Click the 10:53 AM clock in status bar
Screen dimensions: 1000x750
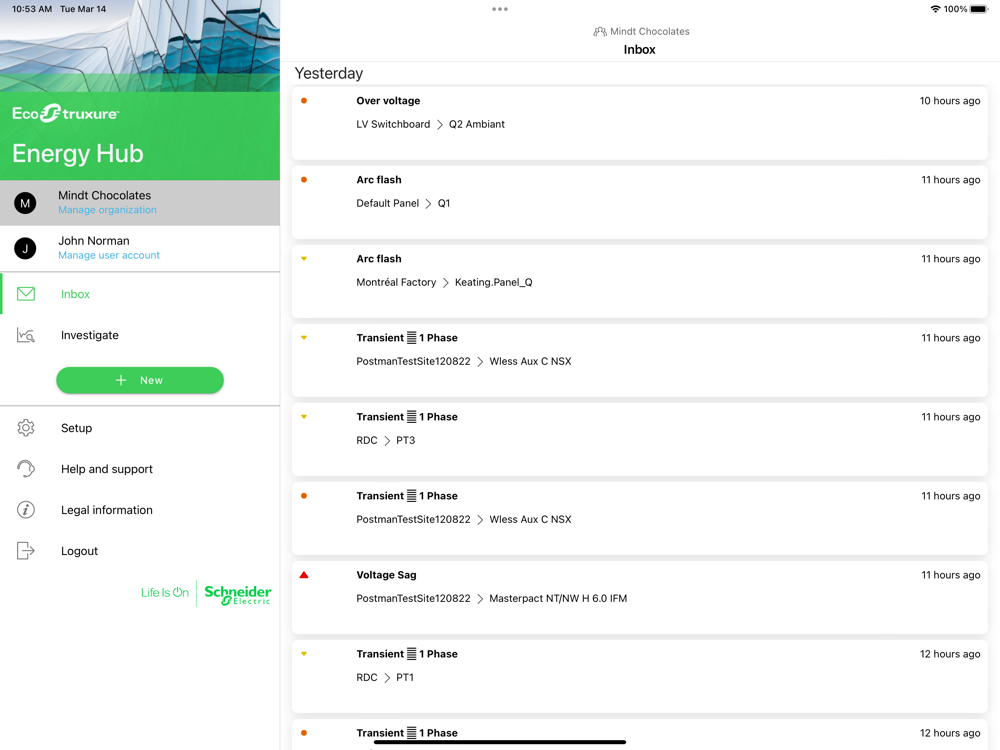pyautogui.click(x=32, y=9)
